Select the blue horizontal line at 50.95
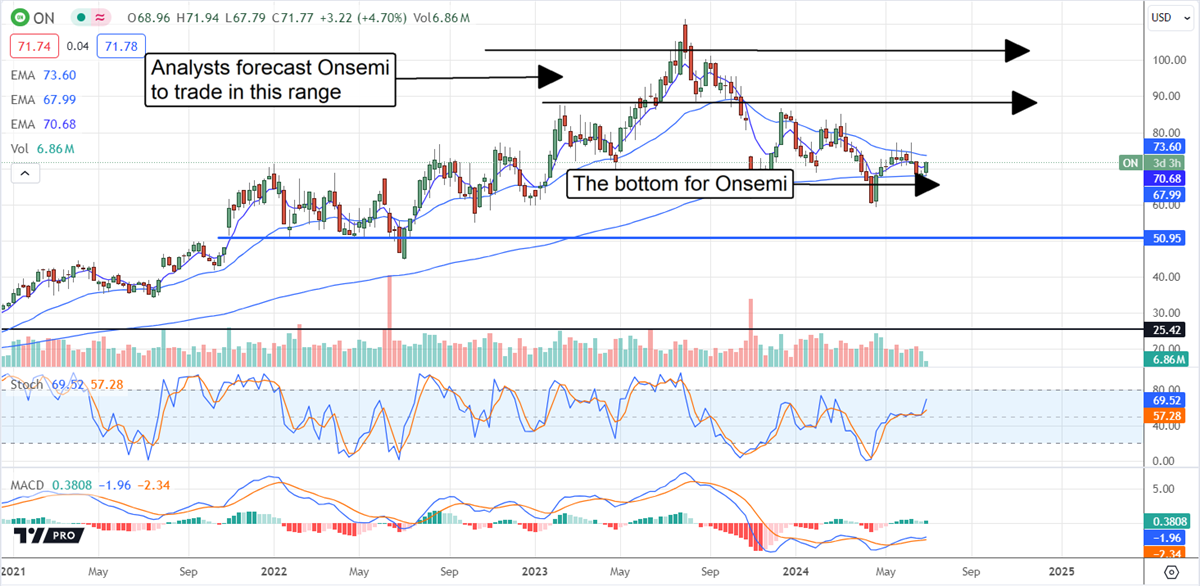1200x586 pixels. (x=680, y=238)
